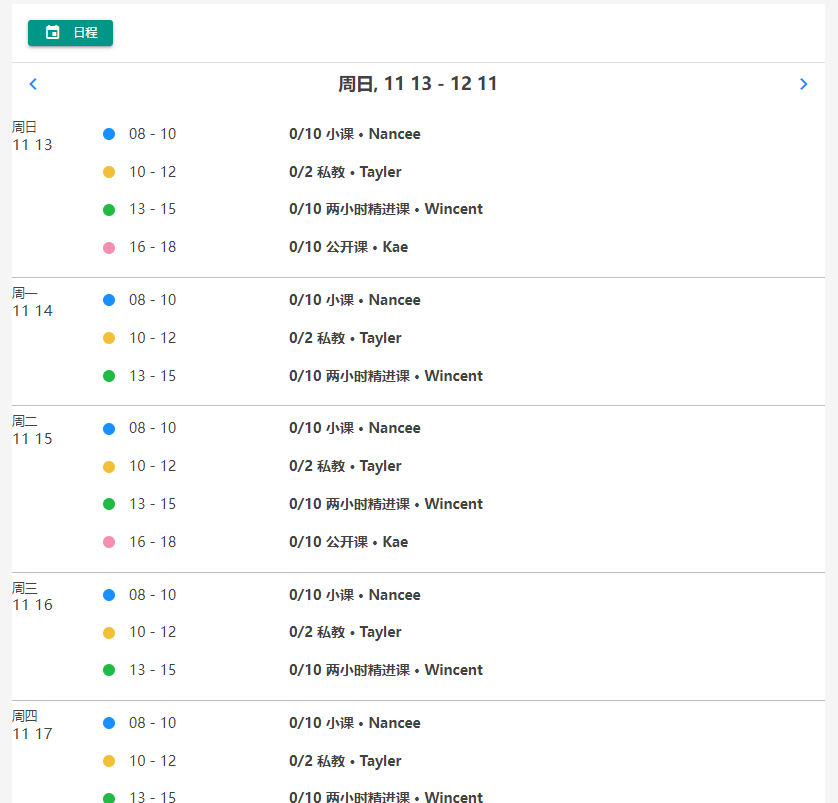
Task: Click yellow dot for 周四 10 - 12 session
Action: tap(109, 761)
